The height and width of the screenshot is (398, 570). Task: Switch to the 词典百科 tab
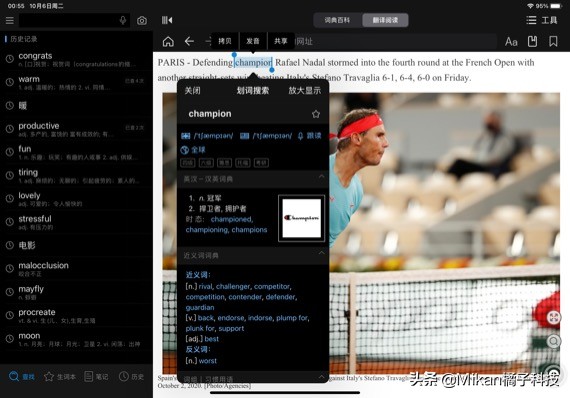coord(337,20)
